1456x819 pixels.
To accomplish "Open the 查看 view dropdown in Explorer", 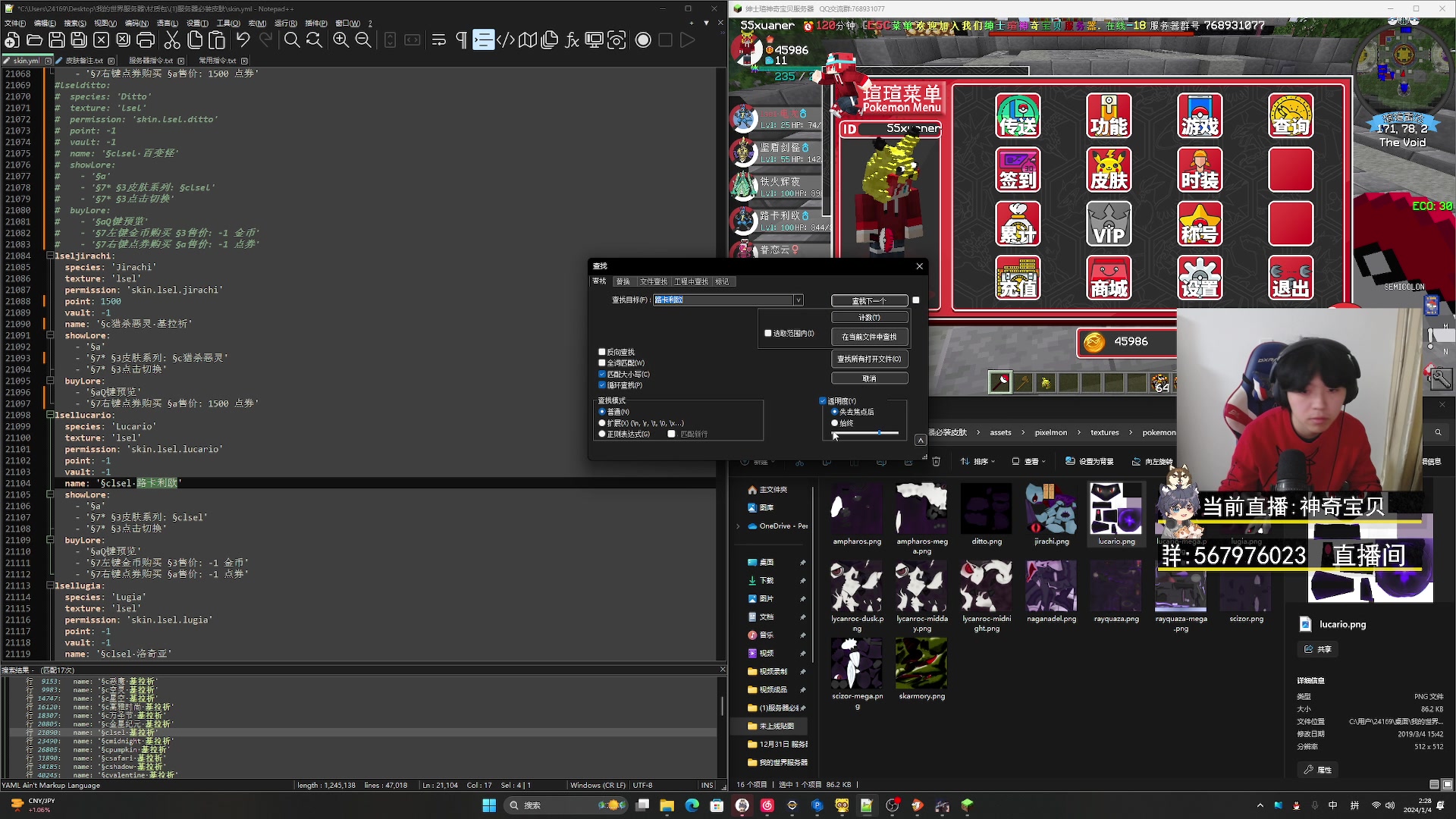I will click(x=1028, y=461).
